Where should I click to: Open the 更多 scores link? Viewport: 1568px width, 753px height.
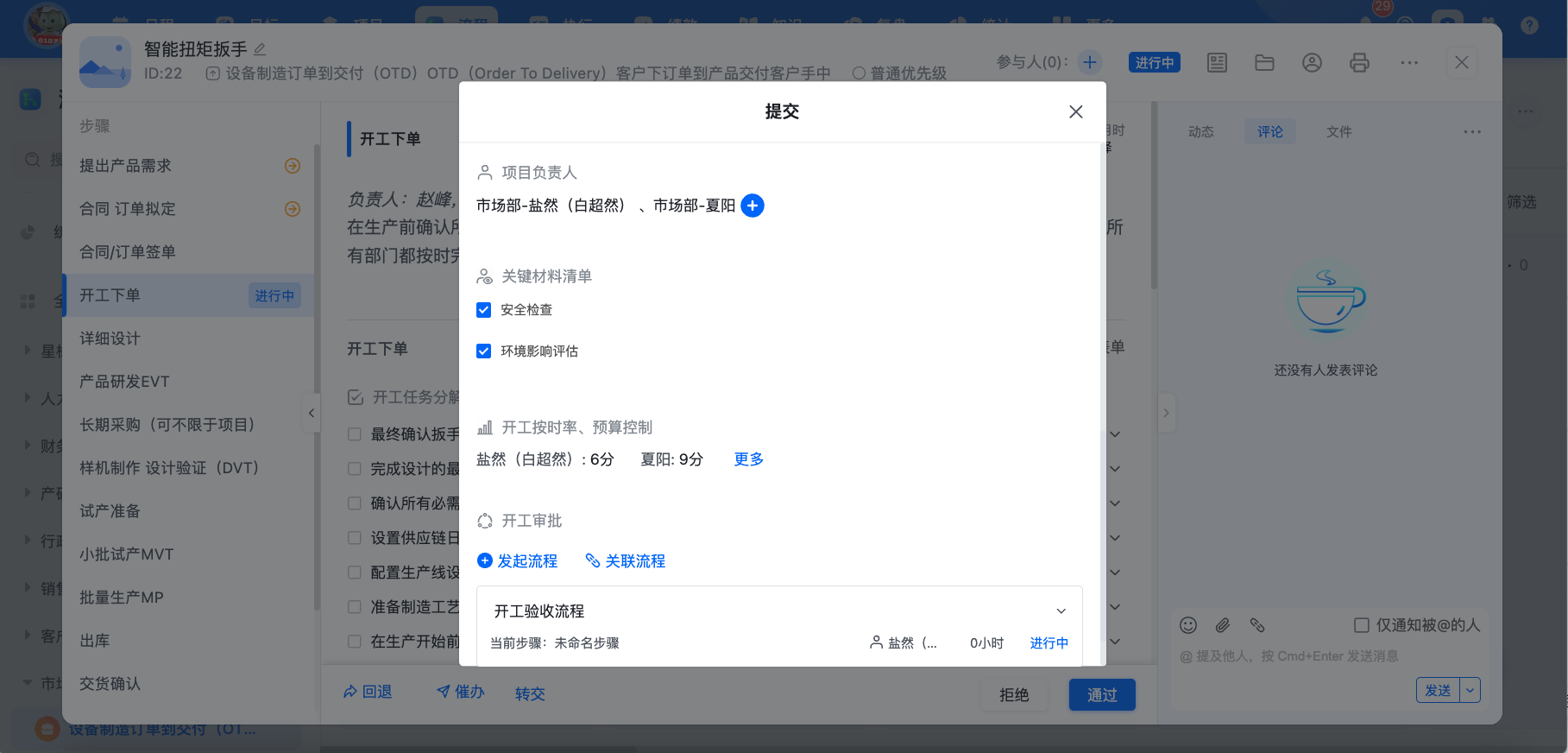coord(748,459)
